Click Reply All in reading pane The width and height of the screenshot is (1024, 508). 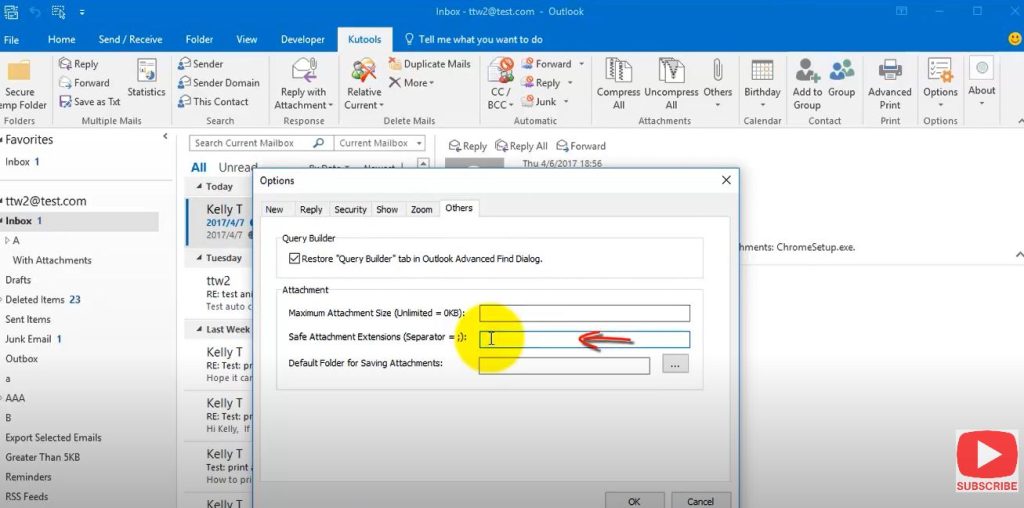tap(521, 146)
